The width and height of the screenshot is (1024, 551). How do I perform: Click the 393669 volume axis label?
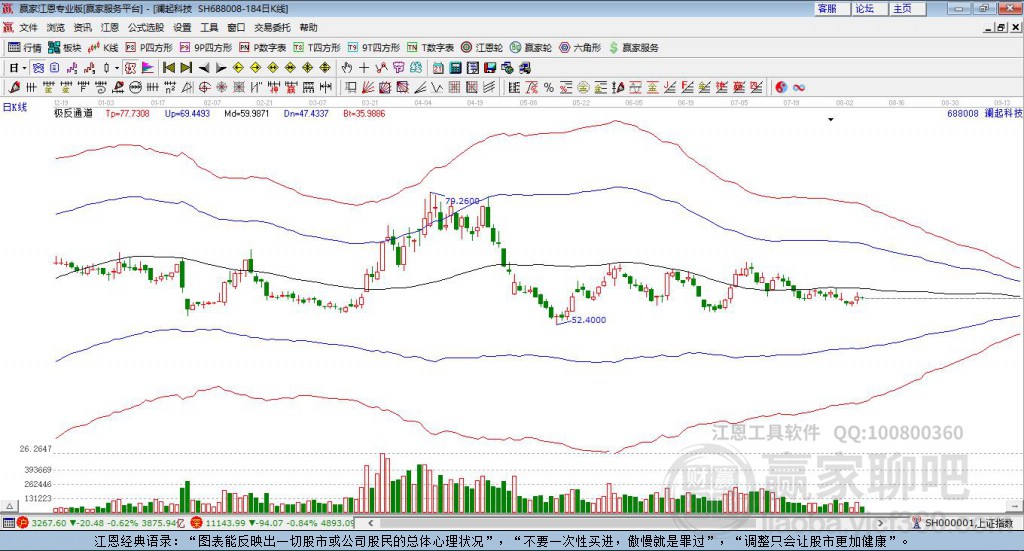[x=38, y=470]
